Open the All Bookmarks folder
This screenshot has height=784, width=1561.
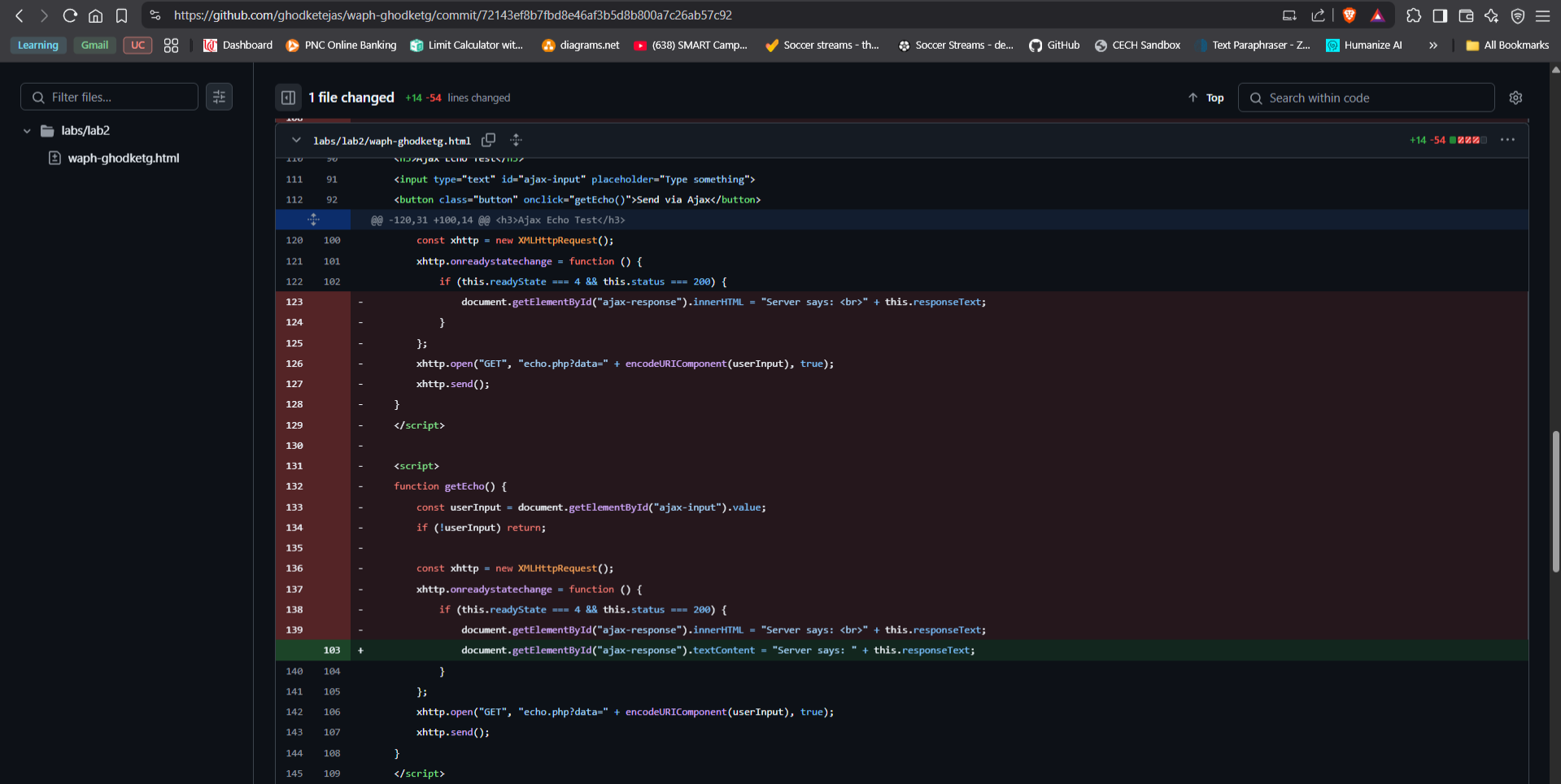(x=1507, y=46)
